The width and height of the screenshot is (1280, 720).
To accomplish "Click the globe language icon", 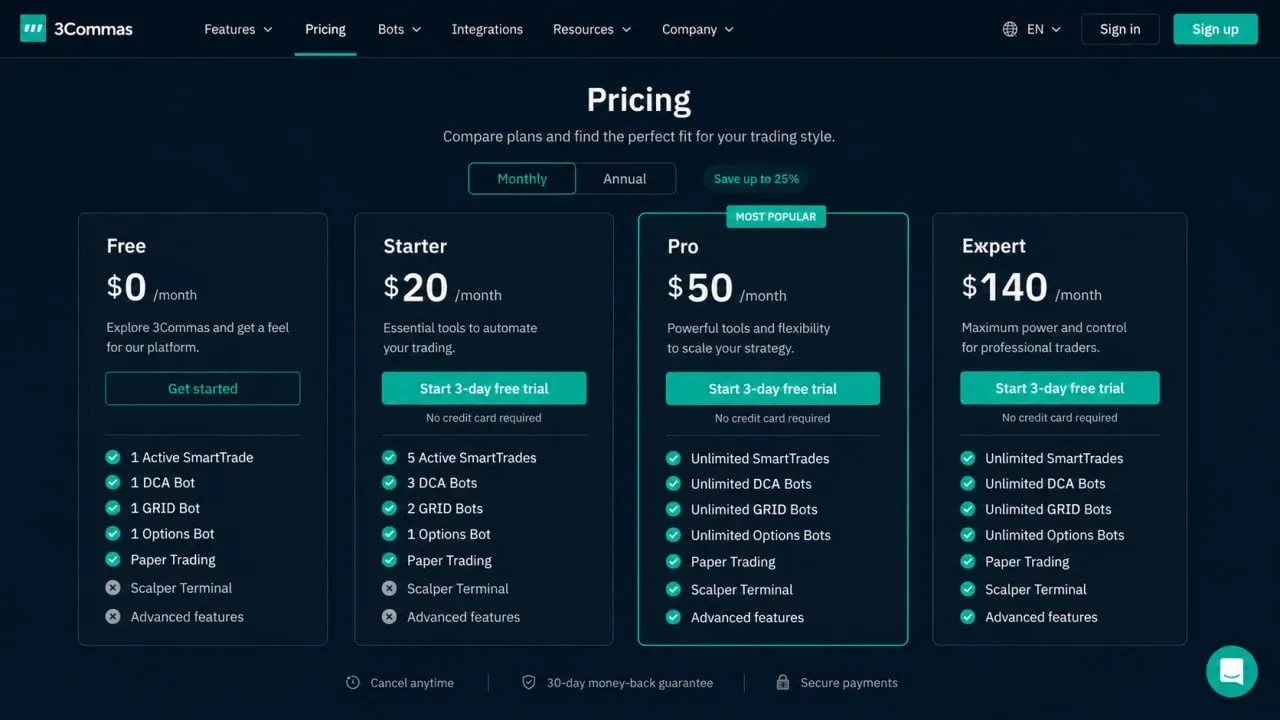I will (1010, 29).
